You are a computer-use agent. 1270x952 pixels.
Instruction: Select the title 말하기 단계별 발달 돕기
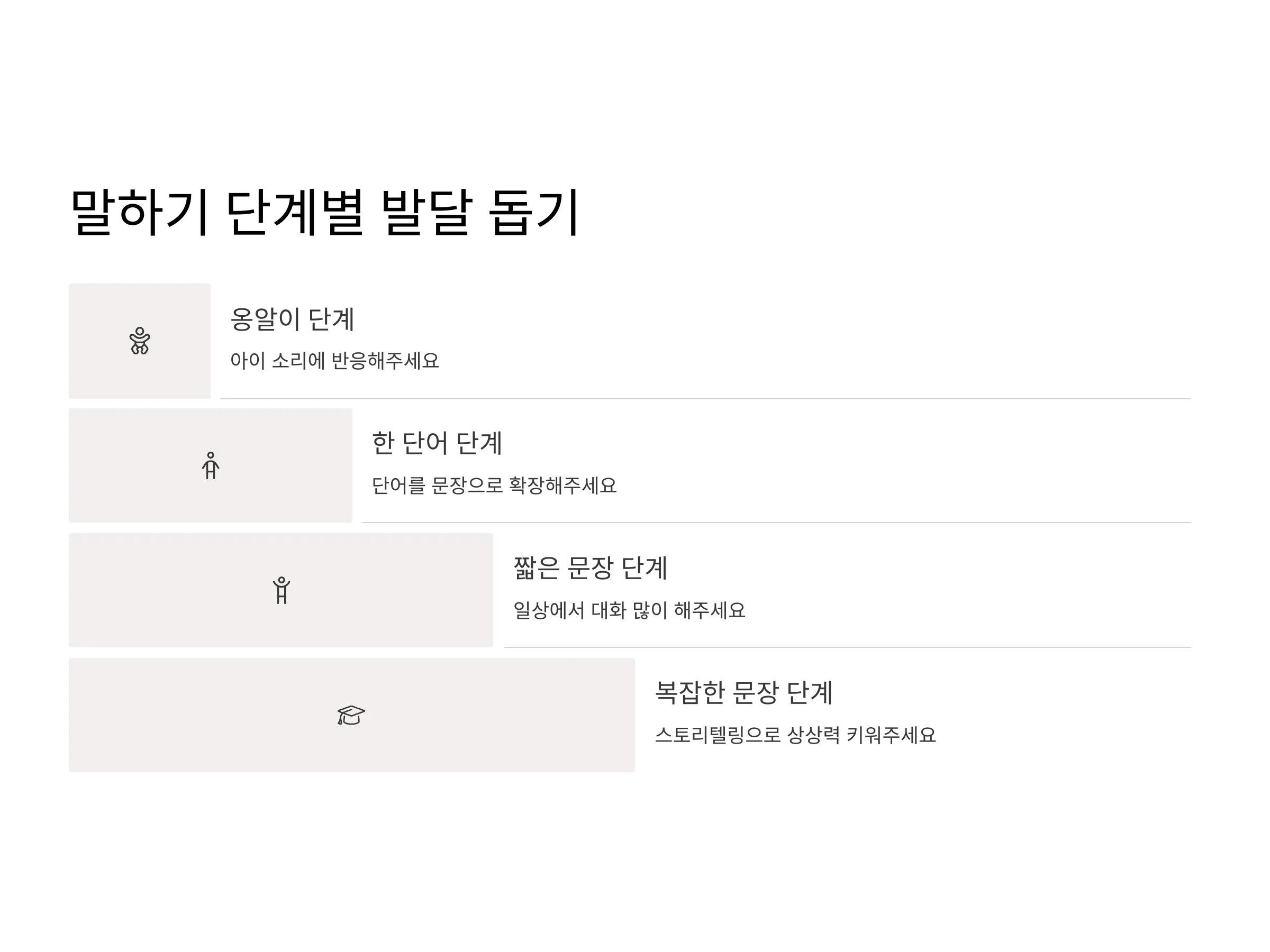click(325, 212)
